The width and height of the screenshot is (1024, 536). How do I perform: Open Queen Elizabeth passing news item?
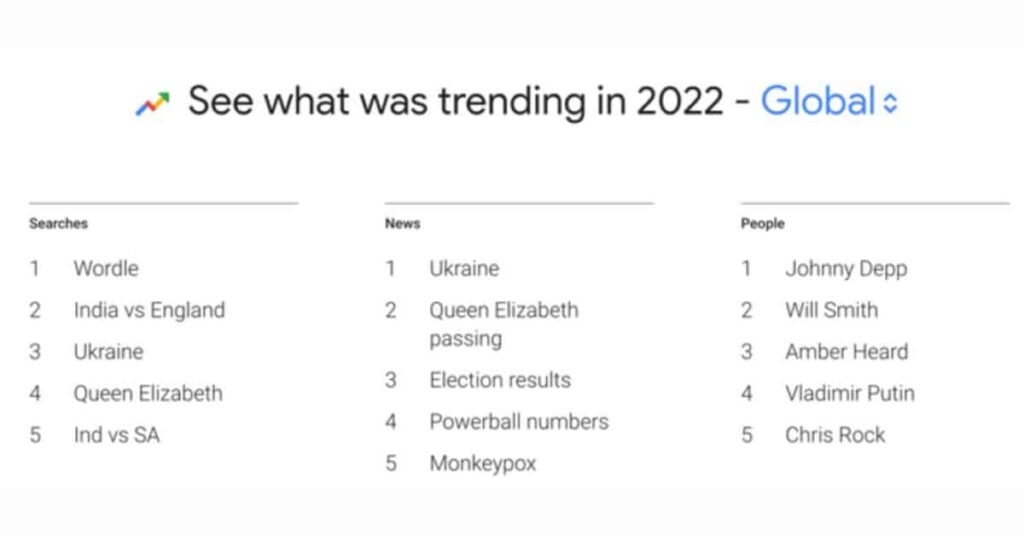coord(504,323)
